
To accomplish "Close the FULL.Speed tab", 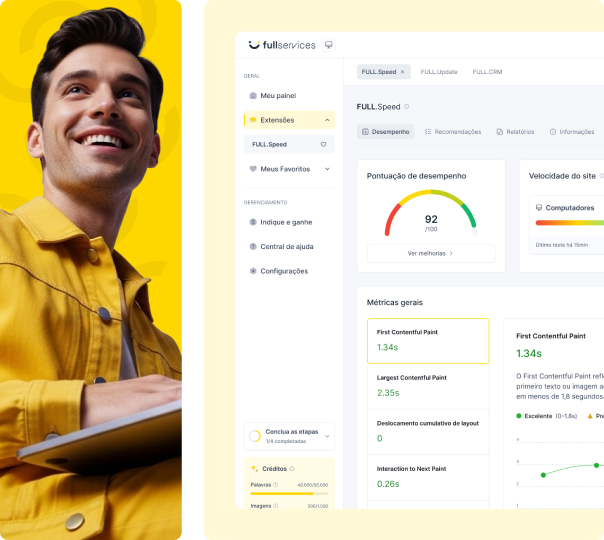I will (x=403, y=72).
